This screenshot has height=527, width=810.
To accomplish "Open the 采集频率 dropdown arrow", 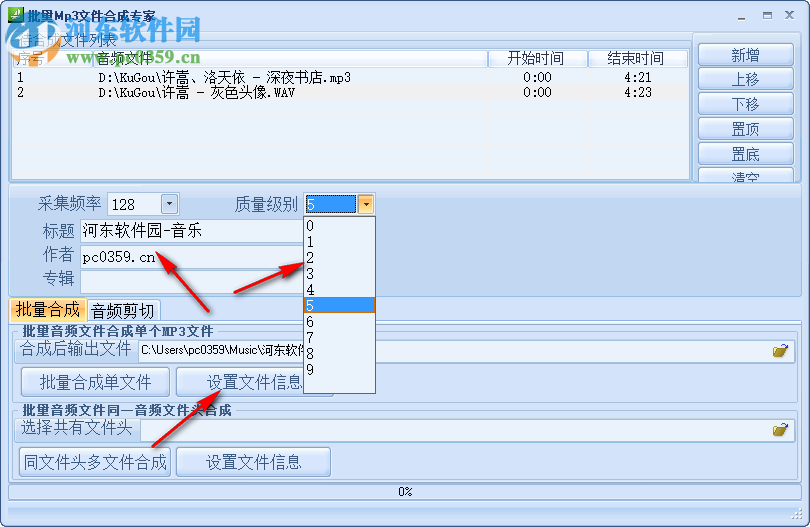I will pyautogui.click(x=169, y=204).
